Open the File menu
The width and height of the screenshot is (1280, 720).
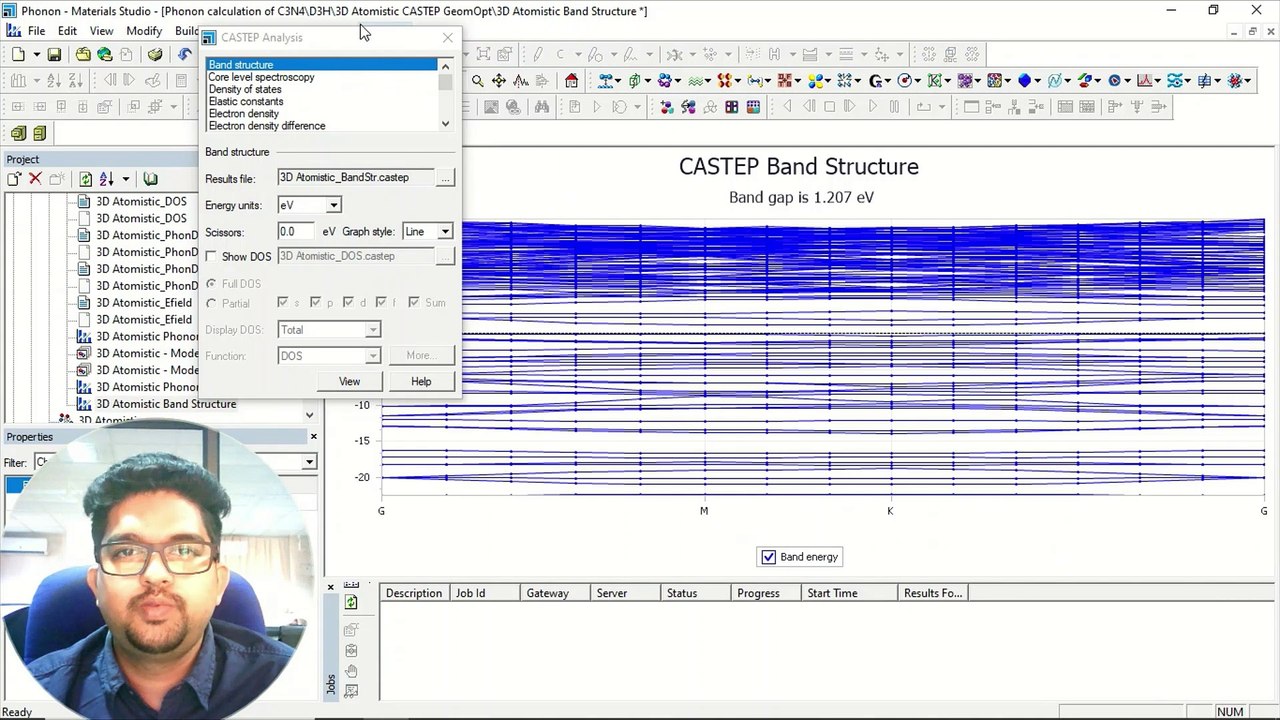click(36, 31)
